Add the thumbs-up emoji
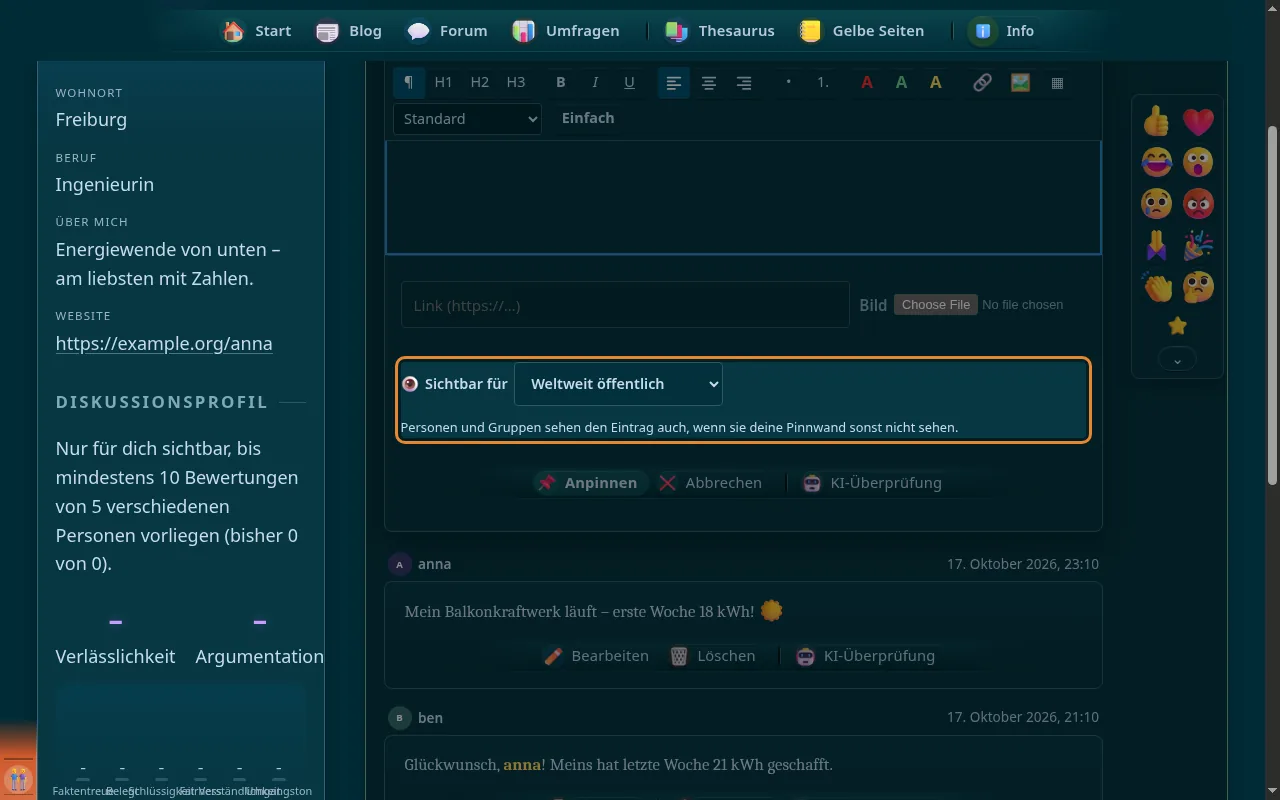1280x800 pixels. (x=1157, y=122)
